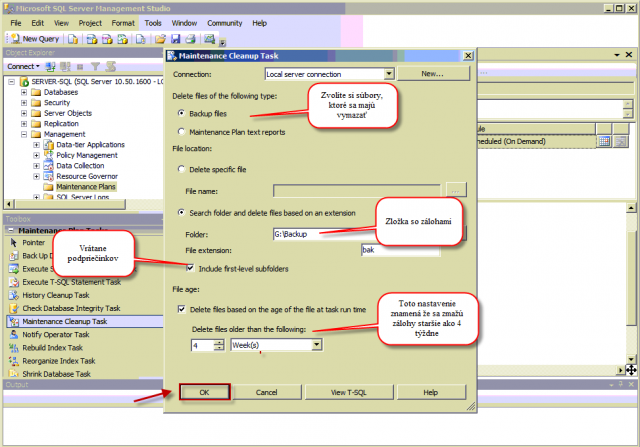Expand the Resource Governor node
The width and height of the screenshot is (640, 447).
(36, 176)
